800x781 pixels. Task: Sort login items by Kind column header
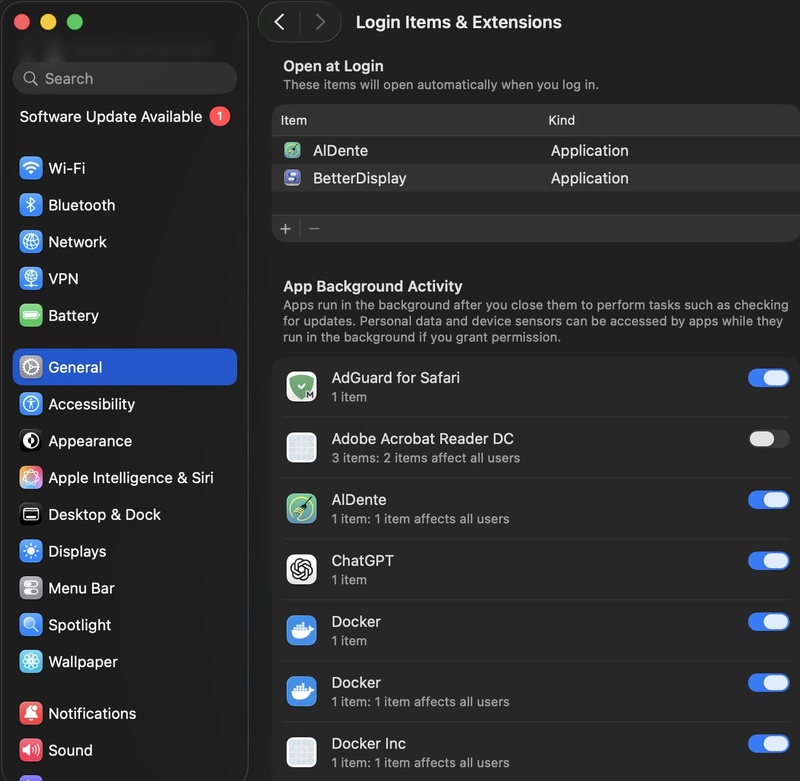(x=561, y=120)
